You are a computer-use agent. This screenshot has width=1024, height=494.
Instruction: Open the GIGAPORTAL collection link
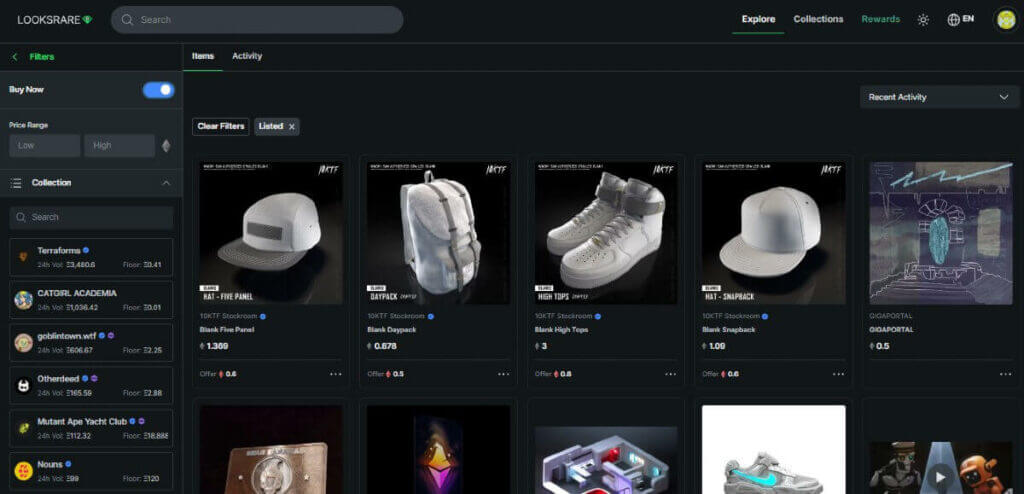[891, 316]
